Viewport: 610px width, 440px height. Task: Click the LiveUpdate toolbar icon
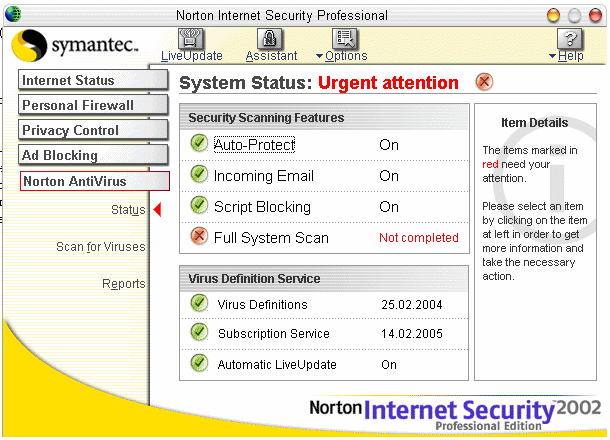(x=190, y=39)
